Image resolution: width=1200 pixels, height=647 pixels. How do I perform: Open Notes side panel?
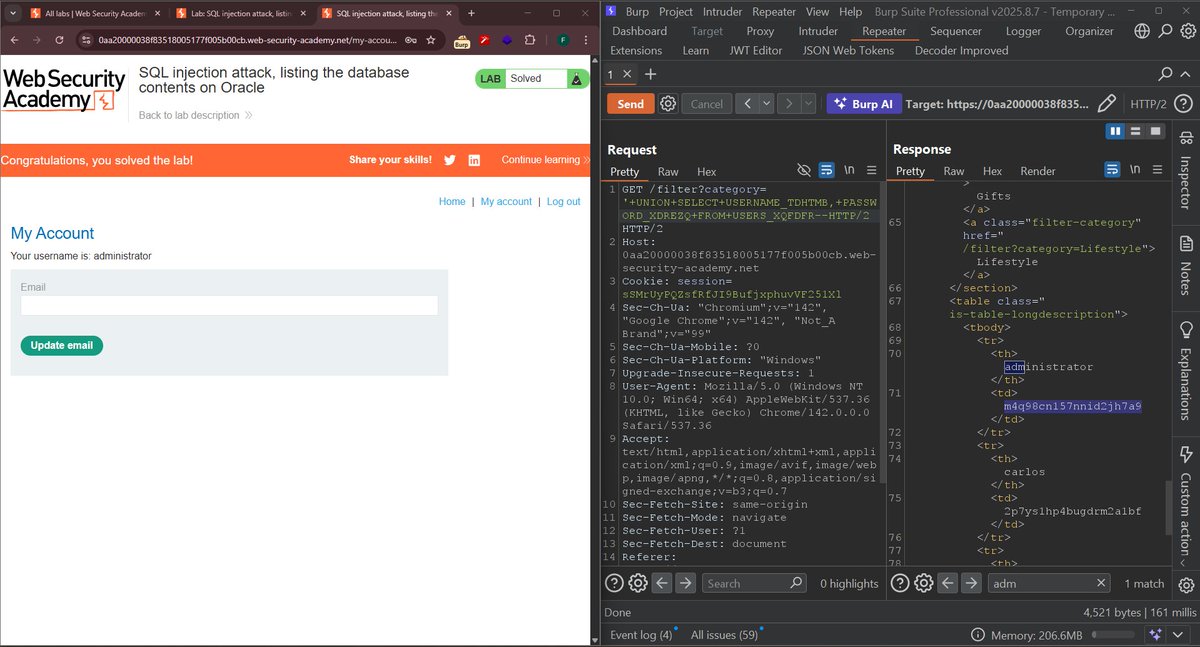coord(1186,265)
